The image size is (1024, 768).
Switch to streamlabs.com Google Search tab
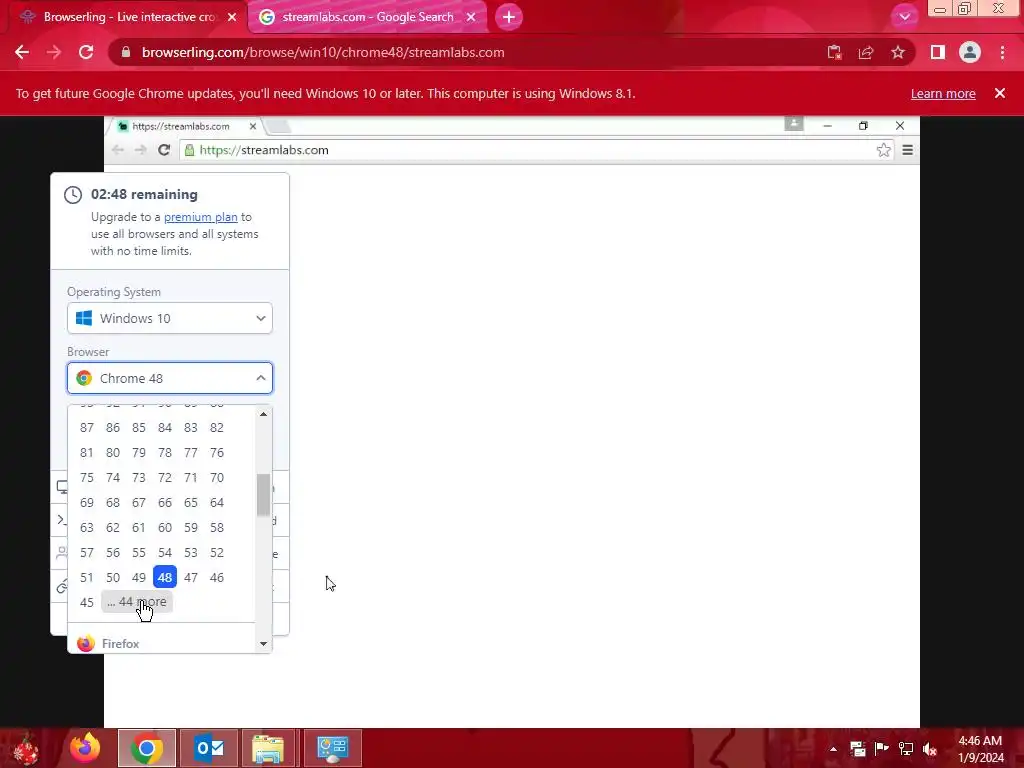[x=367, y=17]
